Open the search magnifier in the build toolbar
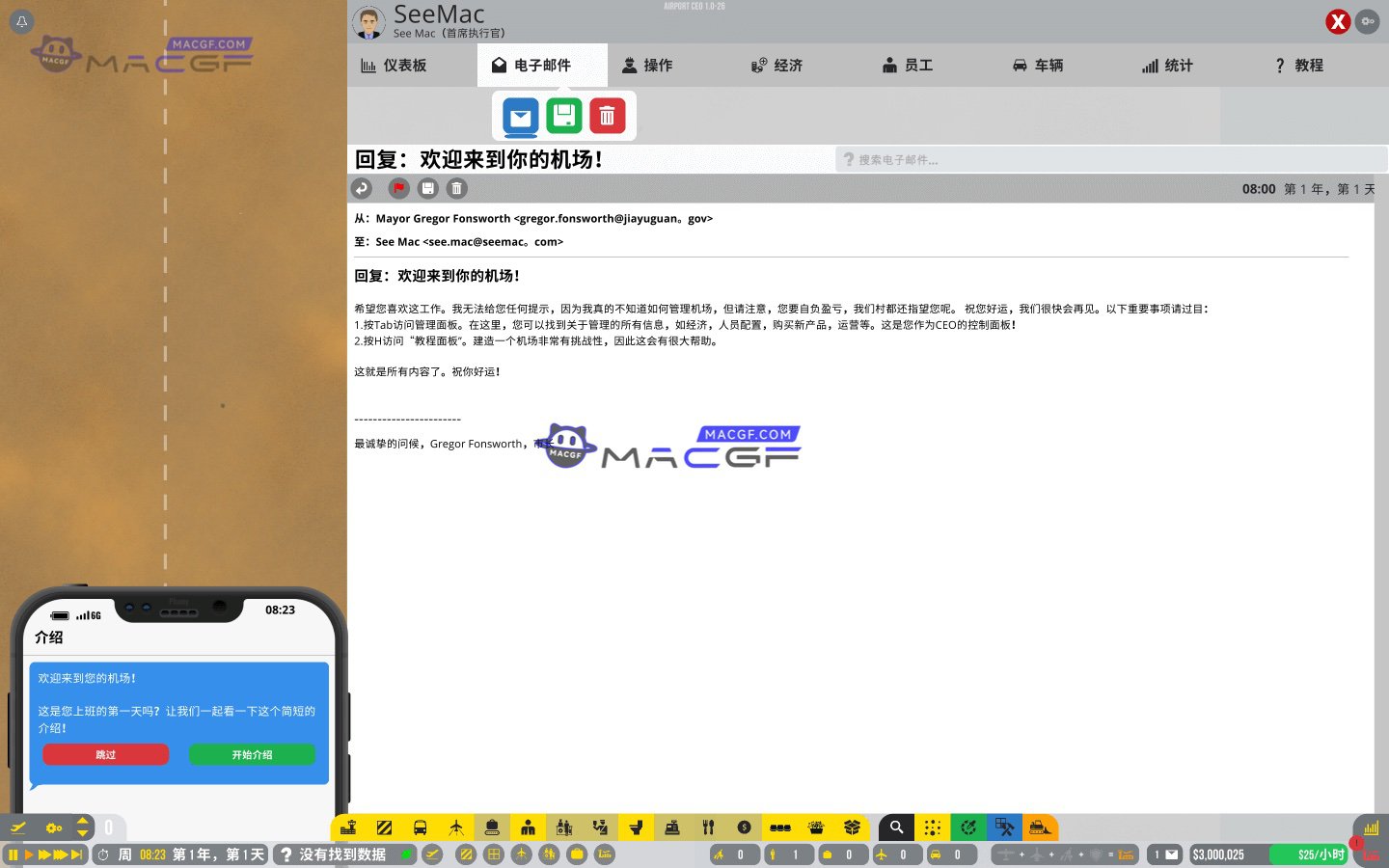 pos(896,827)
